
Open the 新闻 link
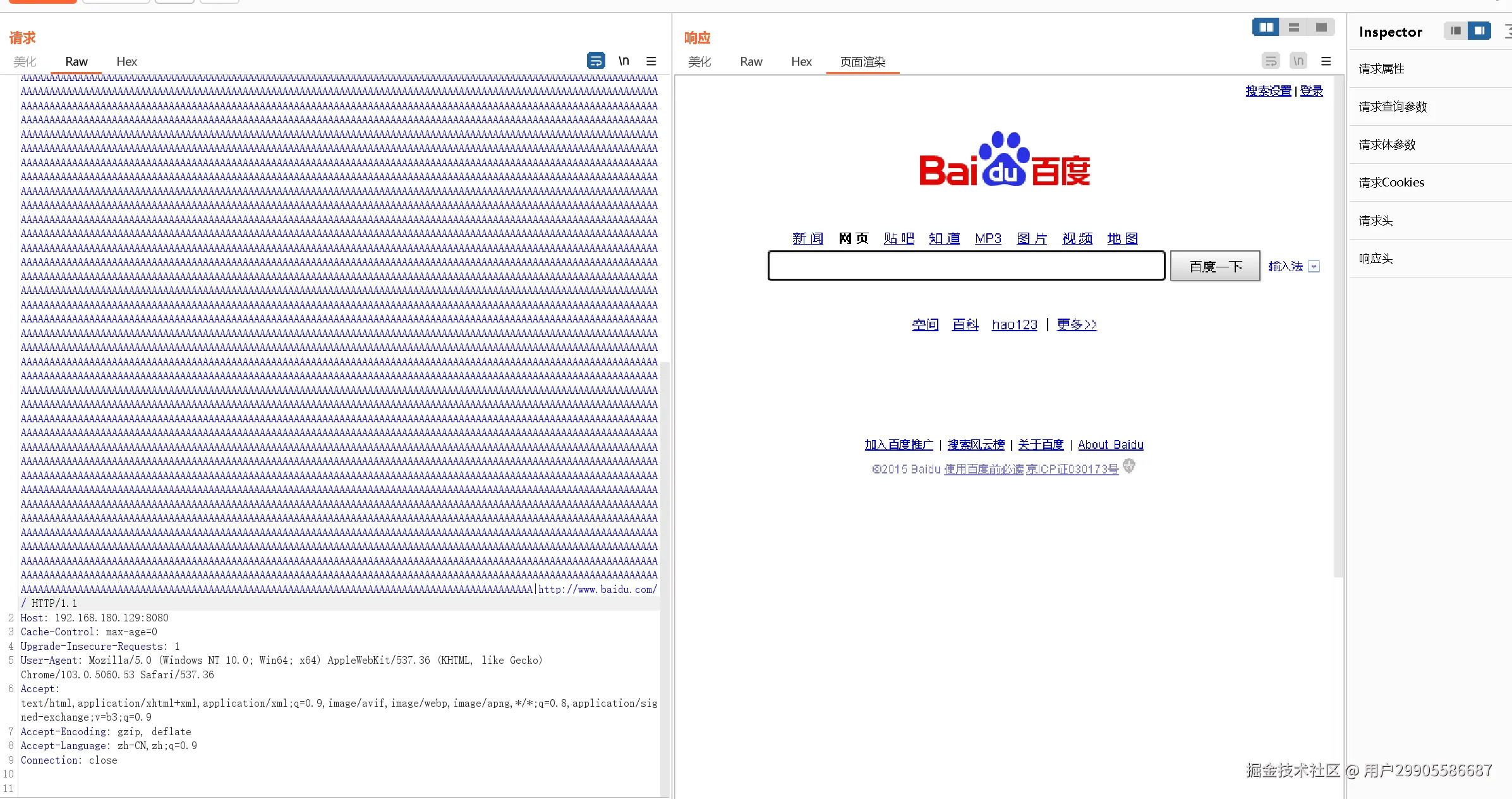(807, 238)
